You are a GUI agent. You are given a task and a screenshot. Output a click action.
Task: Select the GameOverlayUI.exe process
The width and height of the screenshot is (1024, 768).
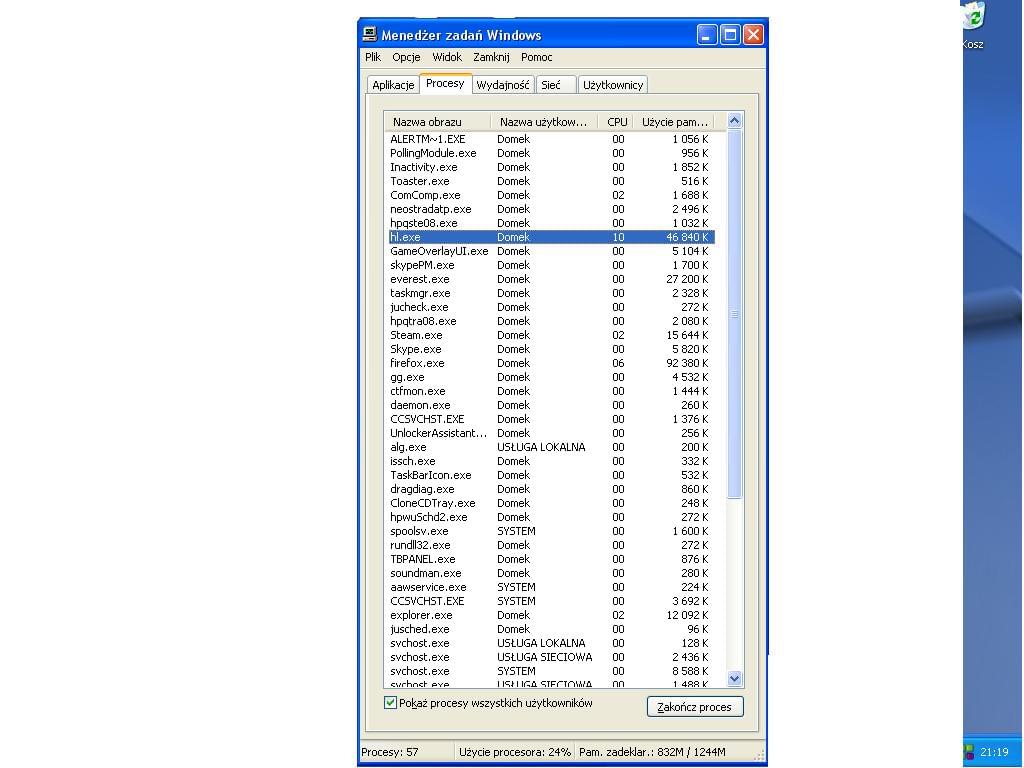552,251
